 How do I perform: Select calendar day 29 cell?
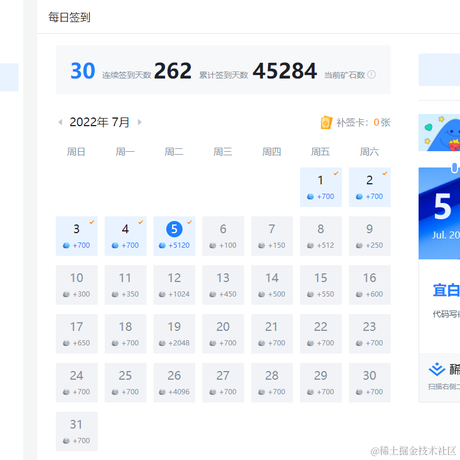click(x=321, y=383)
